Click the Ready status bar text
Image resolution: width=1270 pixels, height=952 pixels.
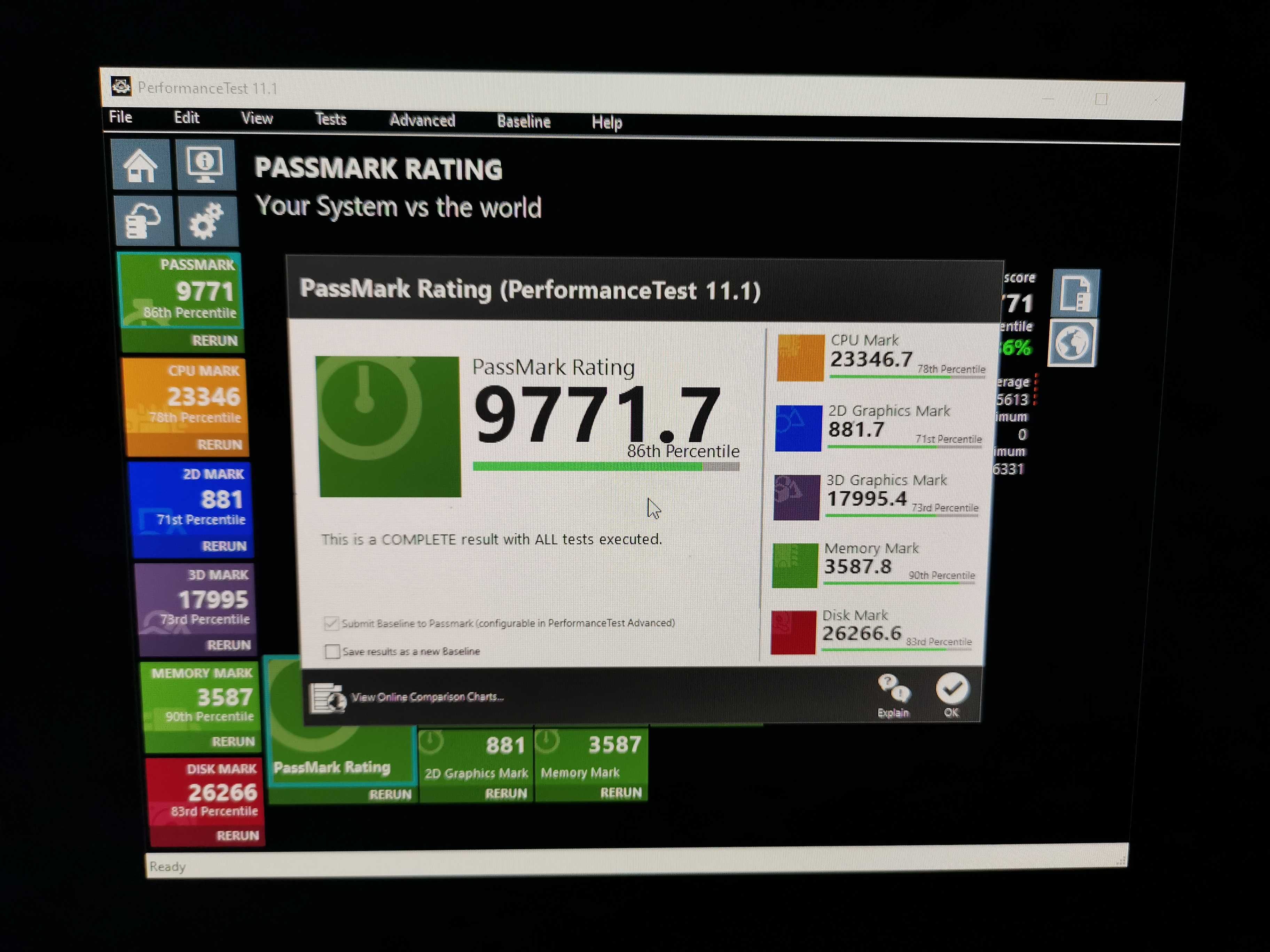pyautogui.click(x=168, y=866)
